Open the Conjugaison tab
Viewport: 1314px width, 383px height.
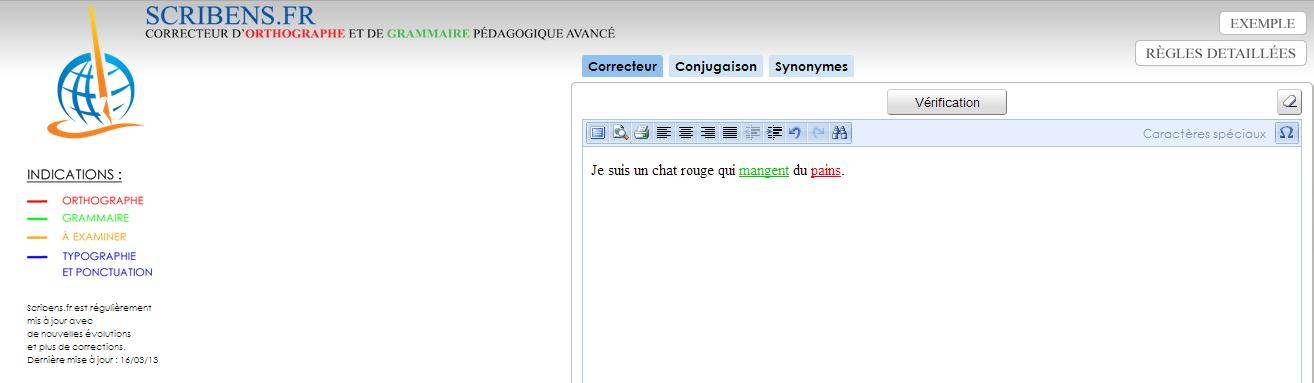(x=716, y=67)
